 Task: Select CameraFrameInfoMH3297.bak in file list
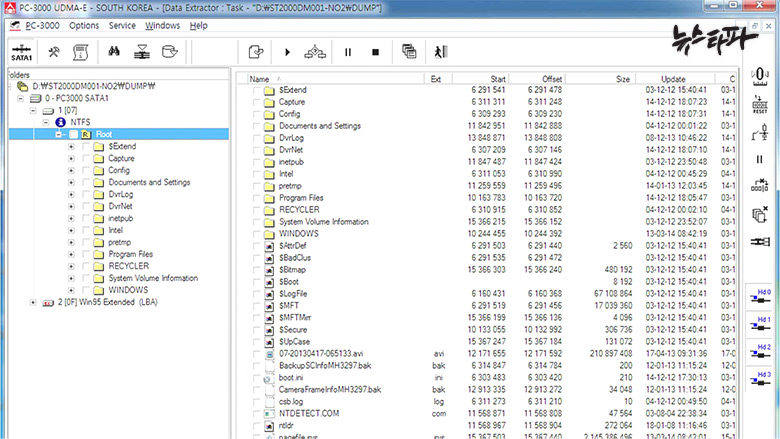click(x=330, y=389)
